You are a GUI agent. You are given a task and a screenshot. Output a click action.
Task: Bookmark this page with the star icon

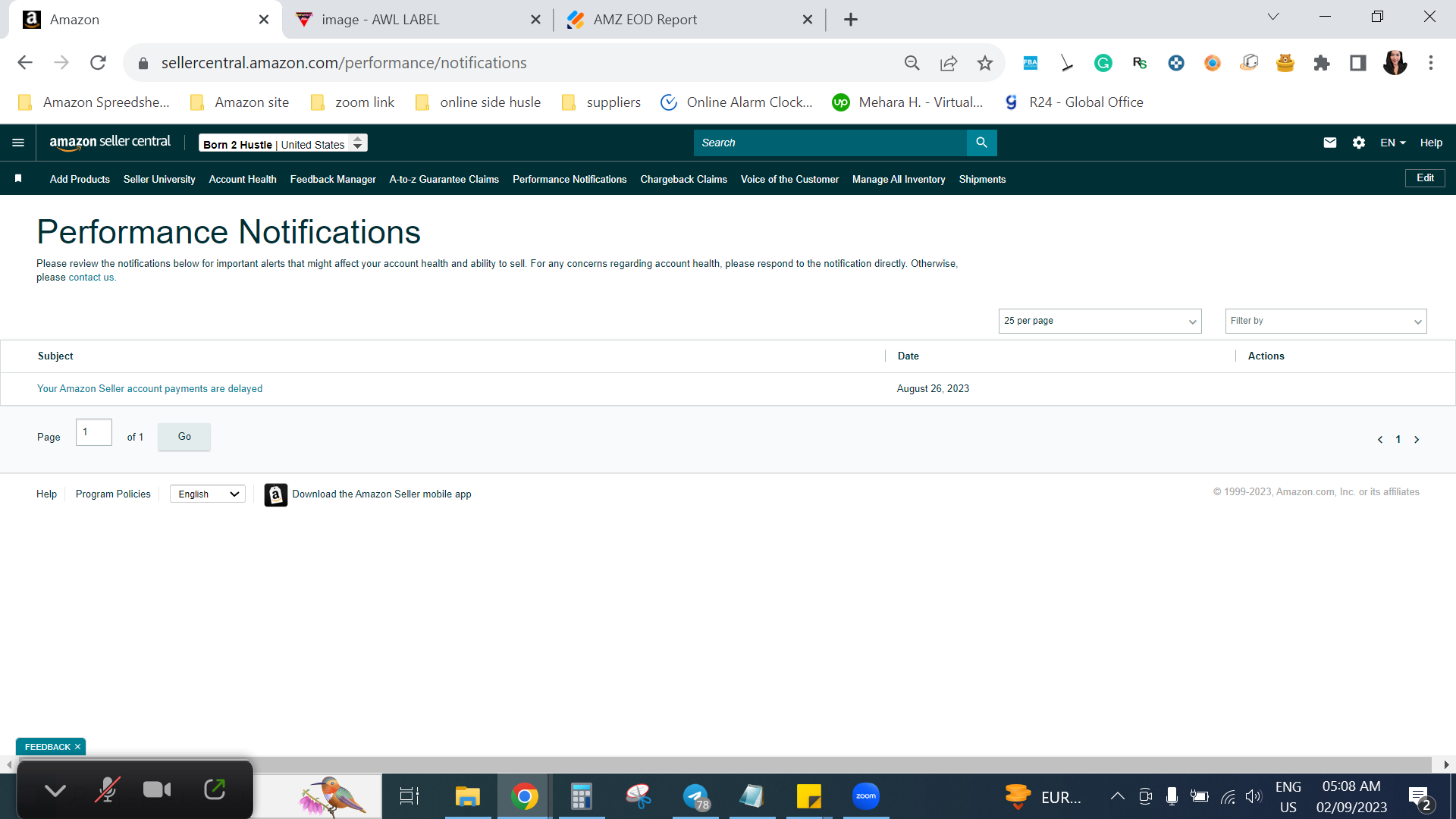984,63
